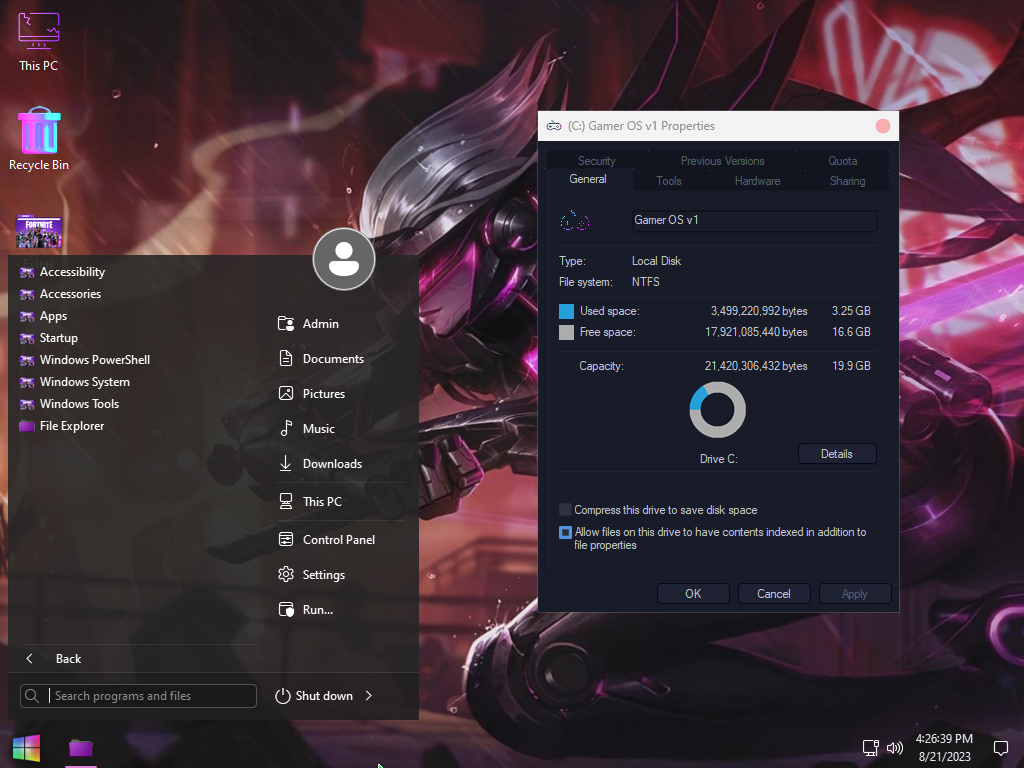Close the Gamer OS v1 Properties dialog
1024x768 pixels.
882,126
